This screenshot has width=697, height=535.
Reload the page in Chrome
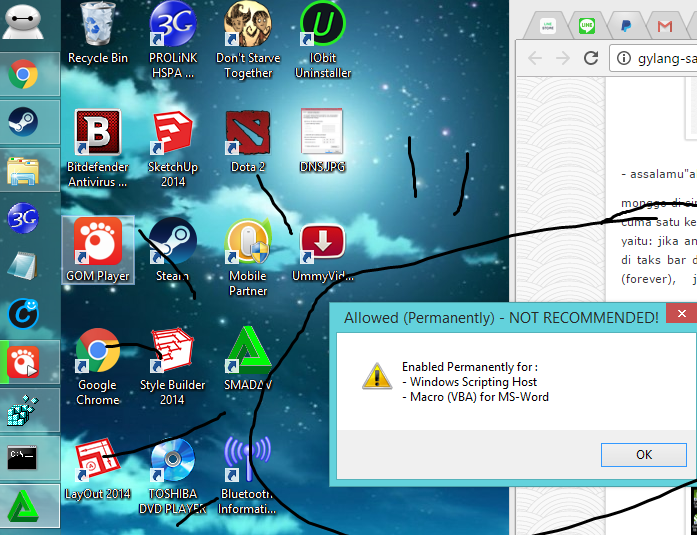[591, 58]
